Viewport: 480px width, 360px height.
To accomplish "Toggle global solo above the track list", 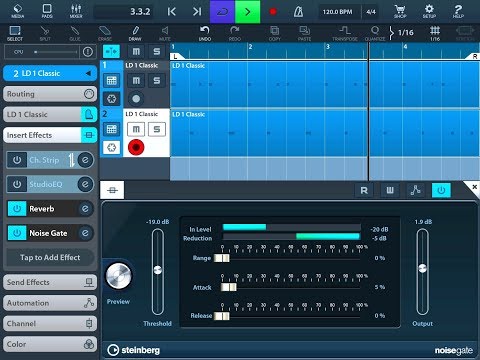I will click(x=156, y=52).
